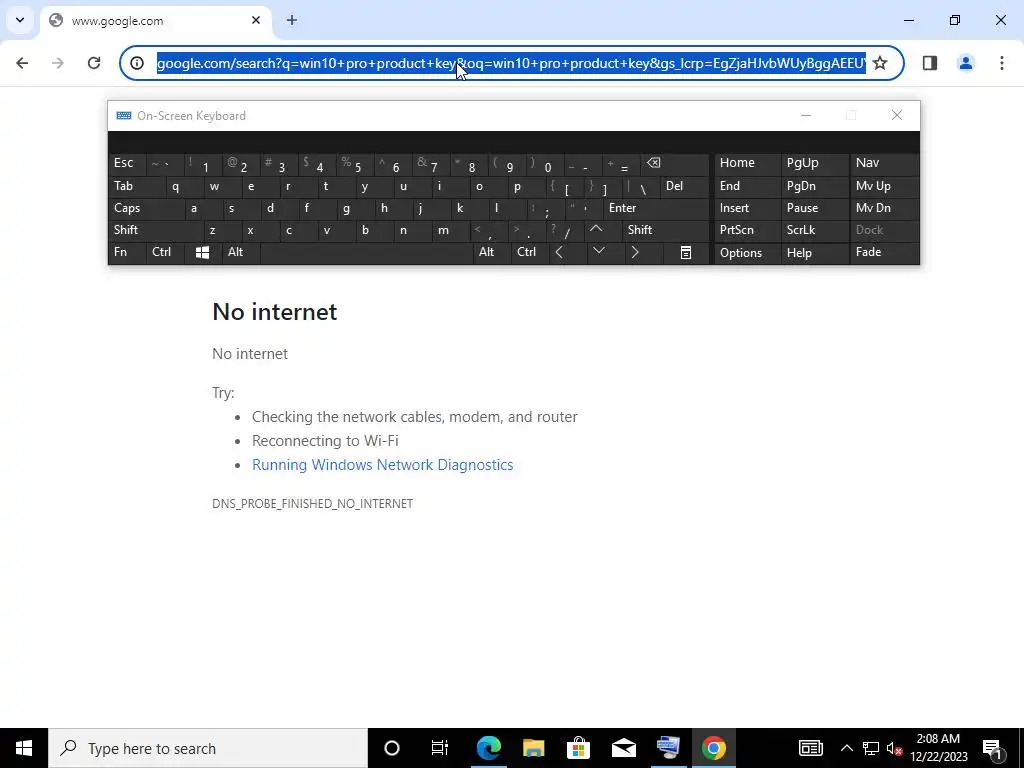
Task: Expand the tab search dropdown arrow
Action: (20, 20)
